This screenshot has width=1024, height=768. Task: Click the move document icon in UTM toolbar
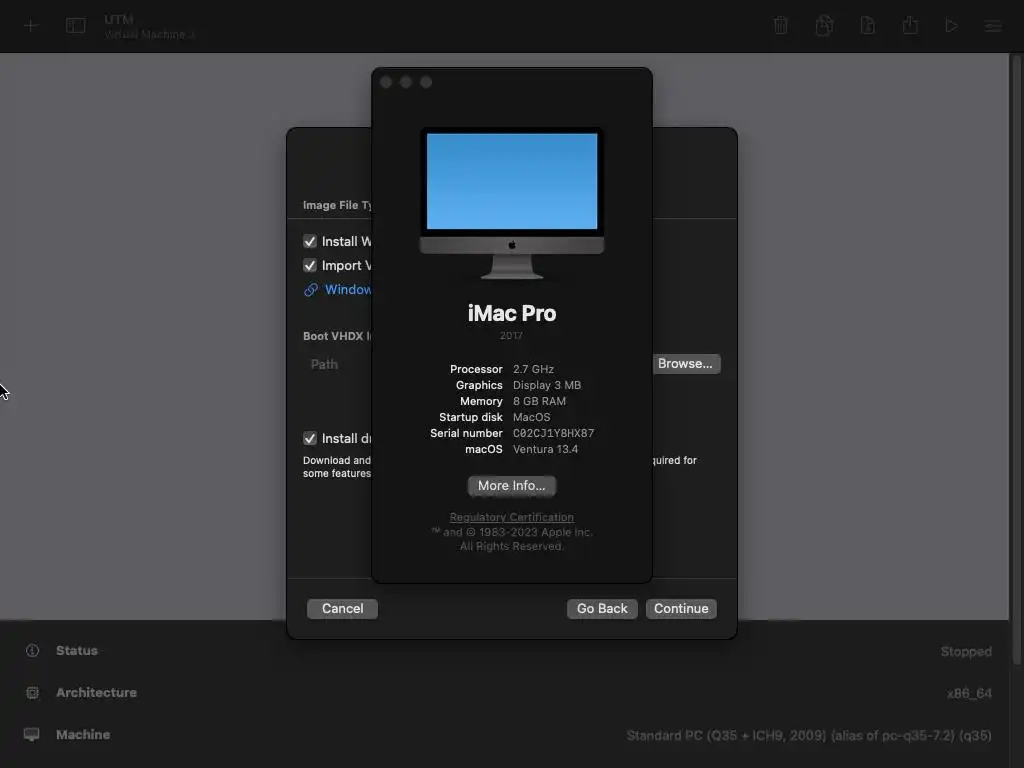(x=867, y=25)
